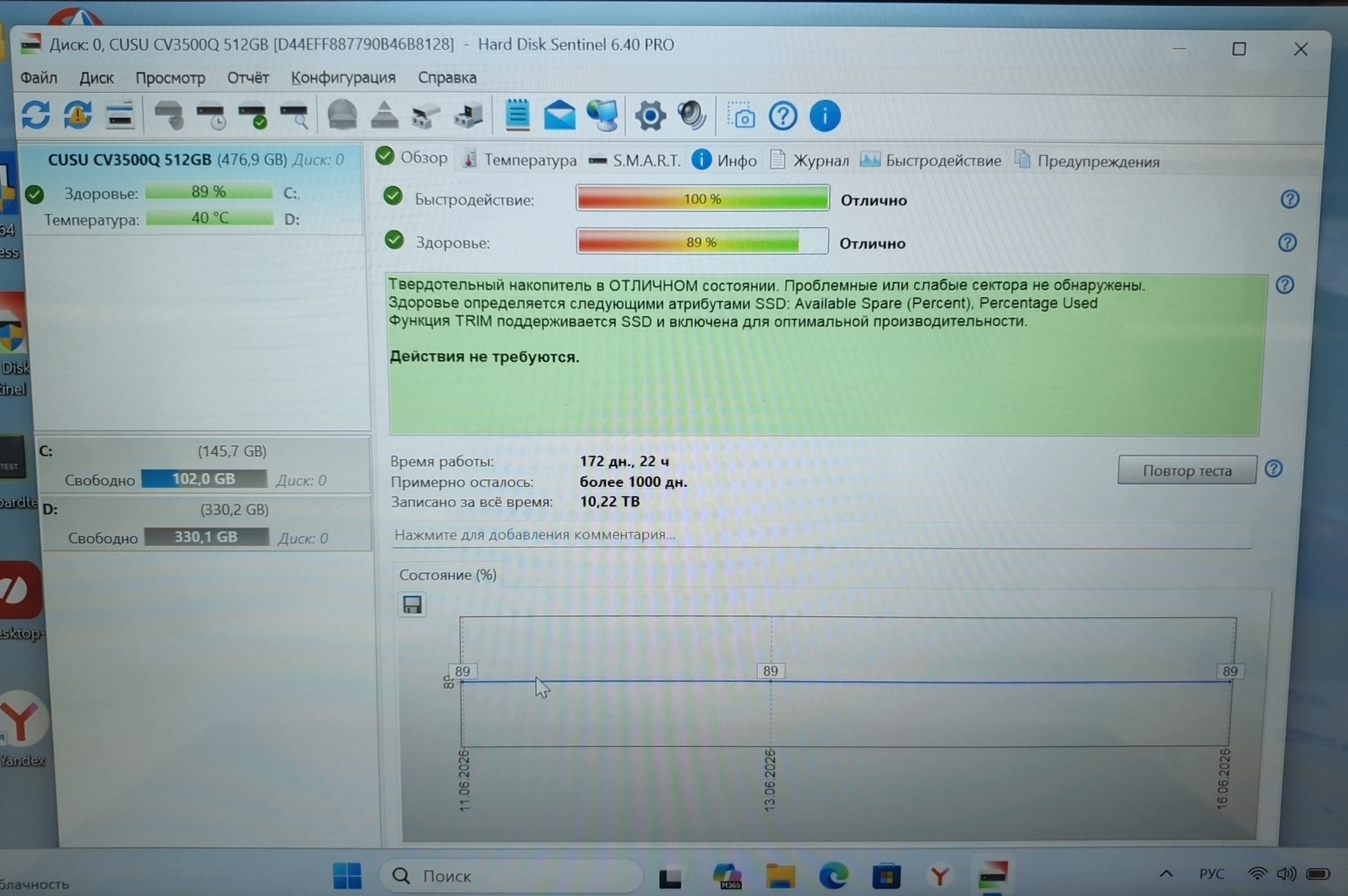Click the text 'Действия не требуются.'
This screenshot has width=1348, height=896.
[485, 358]
